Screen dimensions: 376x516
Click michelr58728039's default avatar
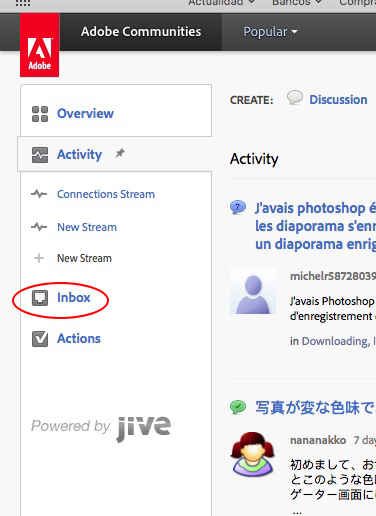click(x=253, y=291)
